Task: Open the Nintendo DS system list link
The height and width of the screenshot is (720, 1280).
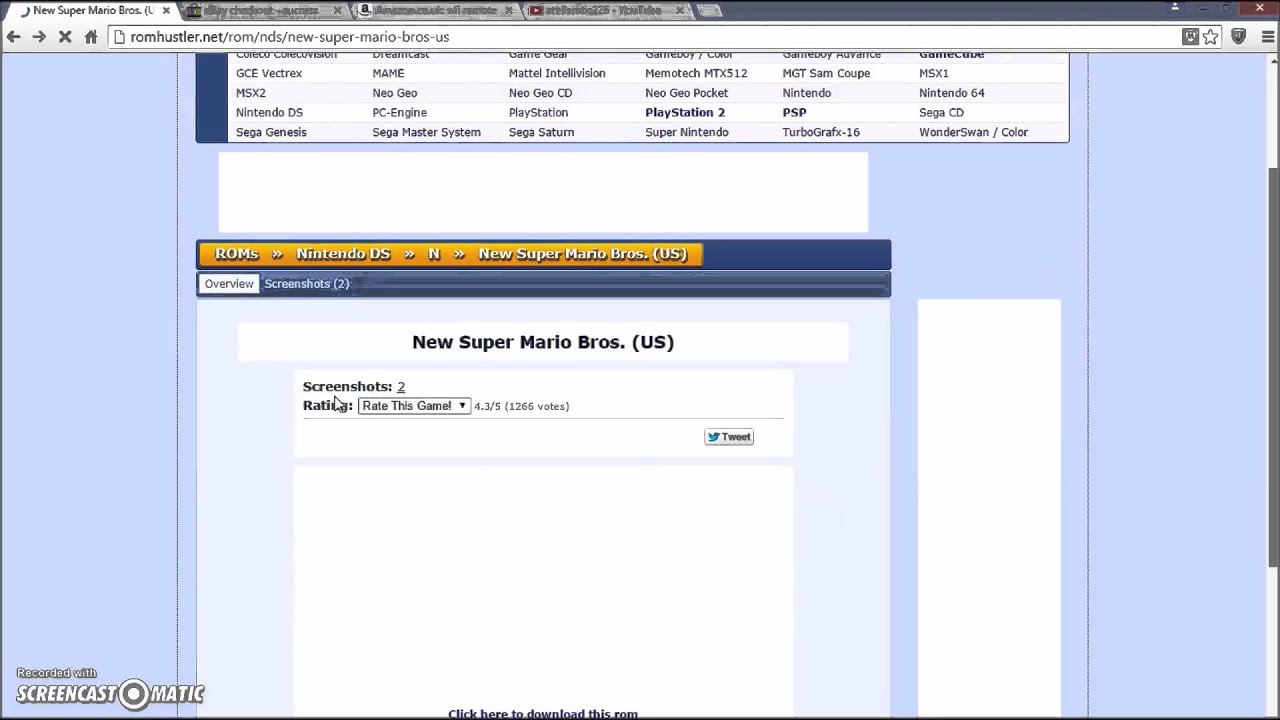Action: click(x=269, y=113)
